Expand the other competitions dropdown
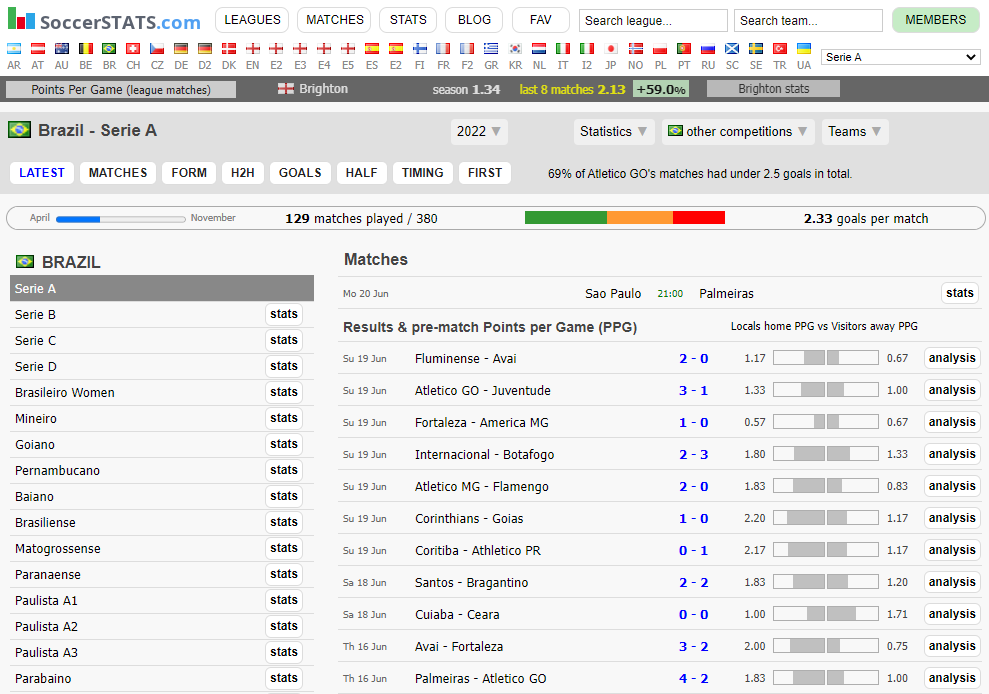 738,131
